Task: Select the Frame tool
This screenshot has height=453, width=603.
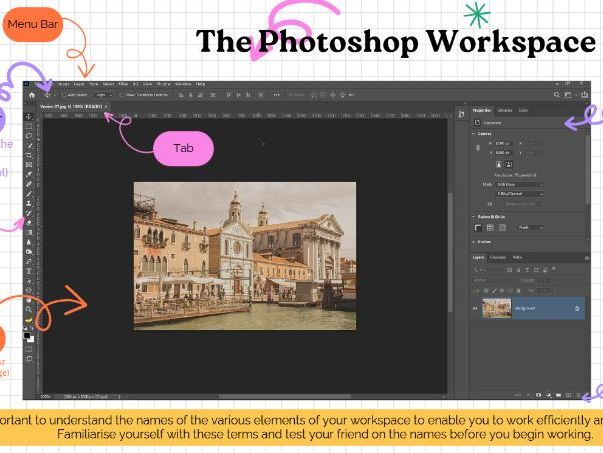Action: click(x=29, y=165)
